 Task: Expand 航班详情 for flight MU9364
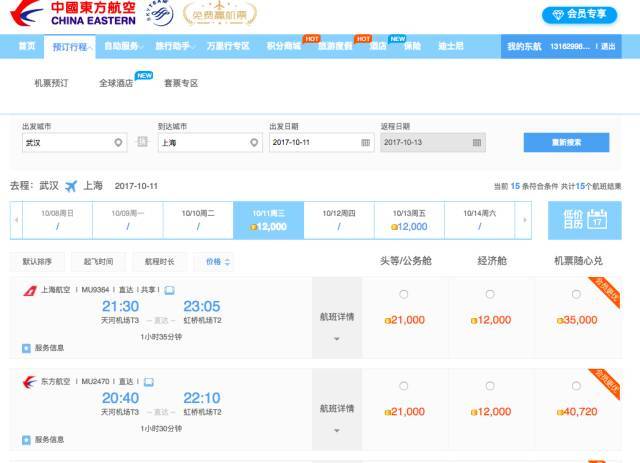(337, 318)
